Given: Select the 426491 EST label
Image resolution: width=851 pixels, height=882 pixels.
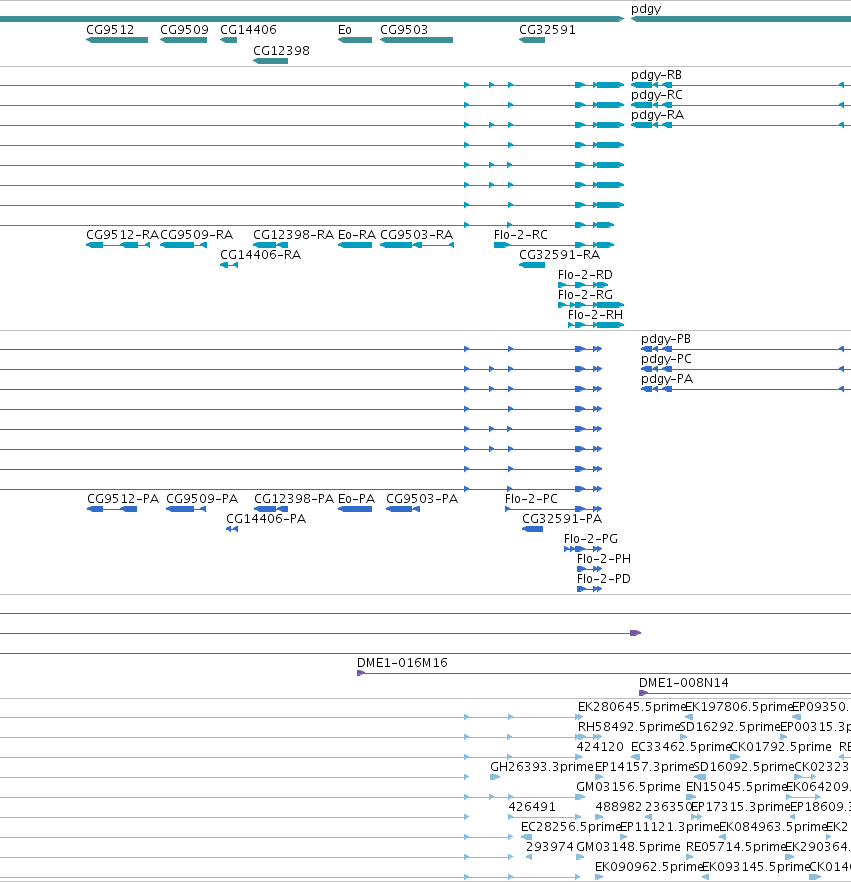Looking at the screenshot, I should click(532, 807).
